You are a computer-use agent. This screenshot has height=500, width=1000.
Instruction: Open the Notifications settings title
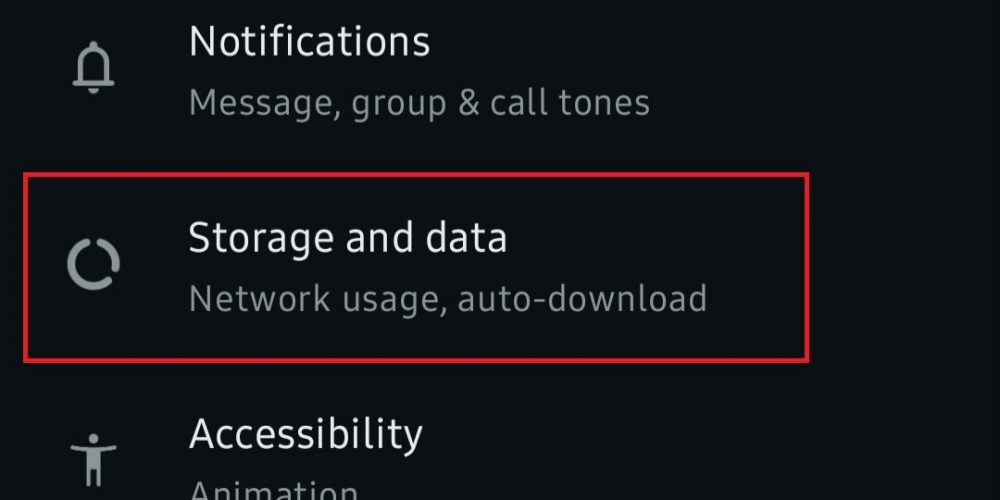(x=309, y=41)
